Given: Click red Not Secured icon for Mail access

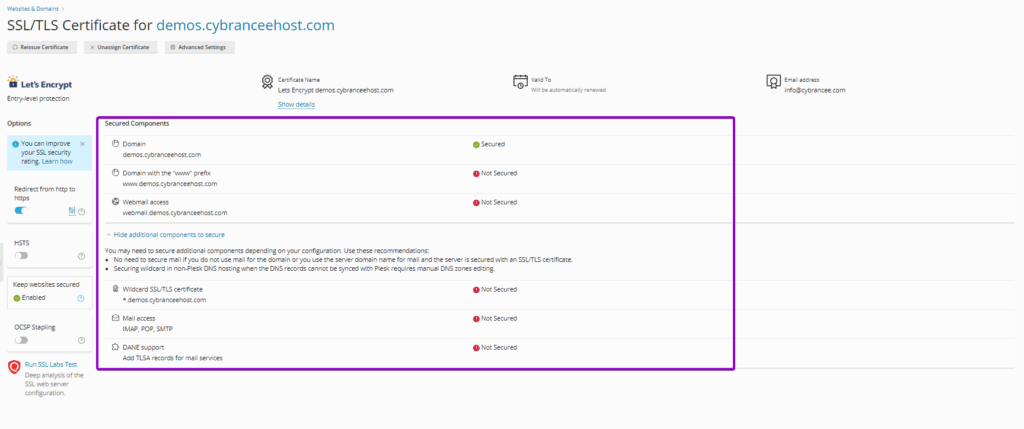Looking at the screenshot, I should [476, 319].
